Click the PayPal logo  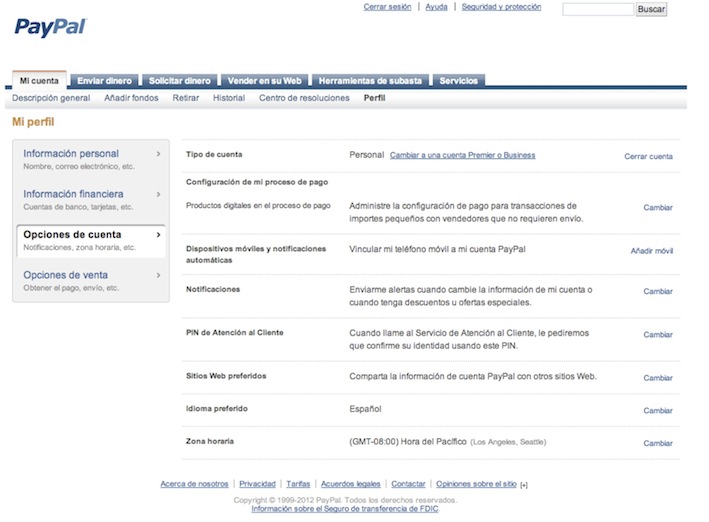point(50,26)
